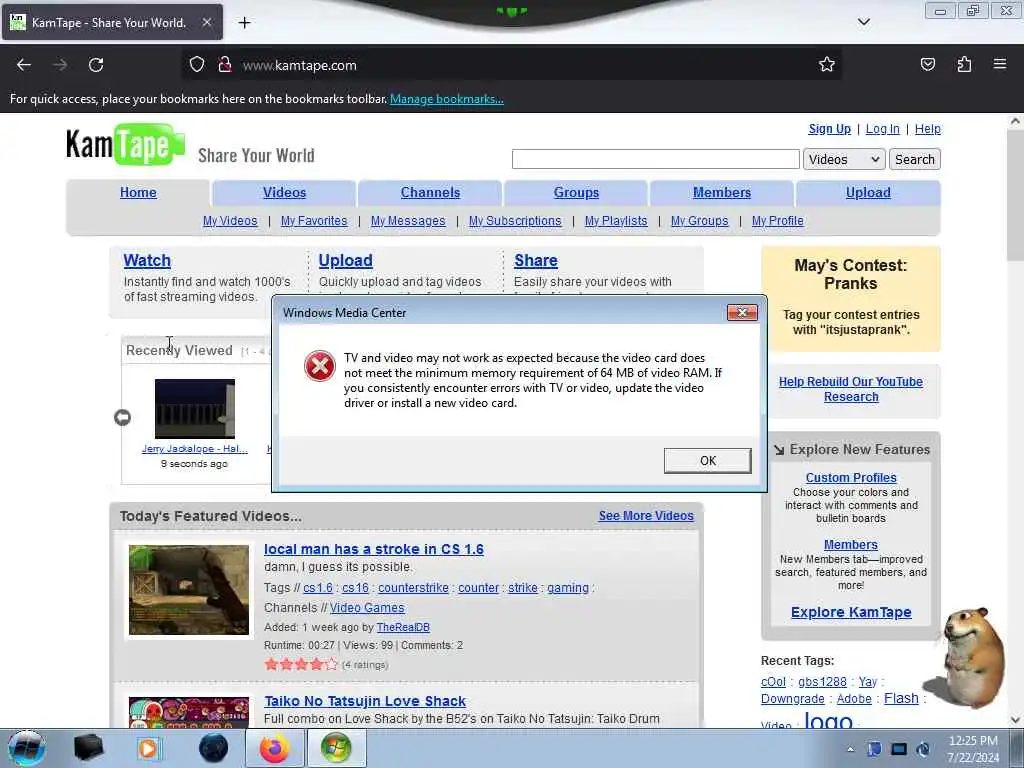The image size is (1024, 768).
Task: Click the volume speaker tray icon
Action: tap(923, 749)
